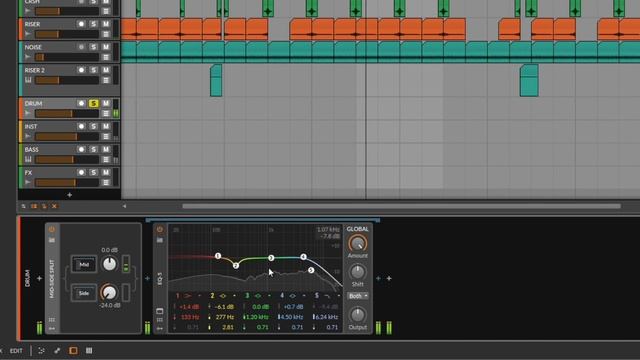Switch to the EDIT panel tab
640x360 pixels.
point(16,351)
